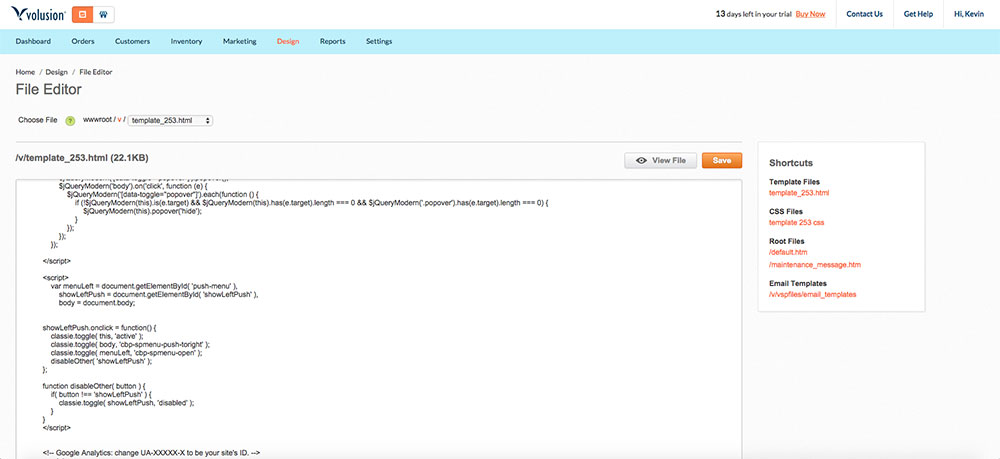Open the template 253 css shortcut
The image size is (1000, 459).
(x=797, y=222)
